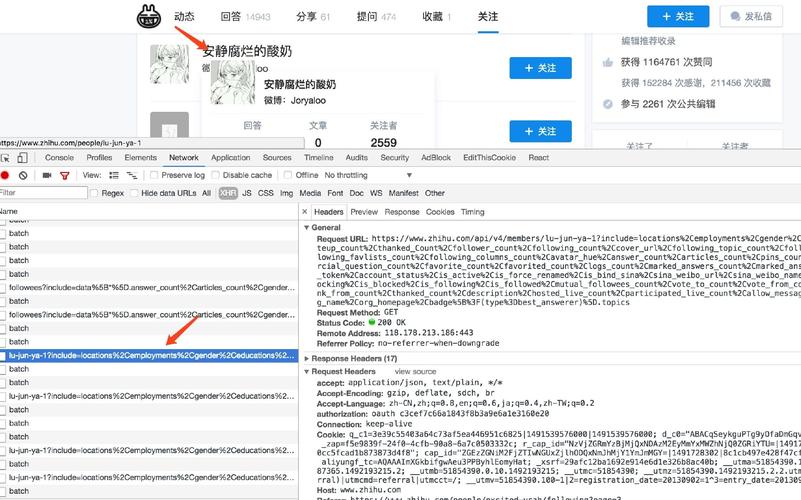Toggle the filter funnel icon
The width and height of the screenshot is (801, 500).
pyautogui.click(x=65, y=175)
